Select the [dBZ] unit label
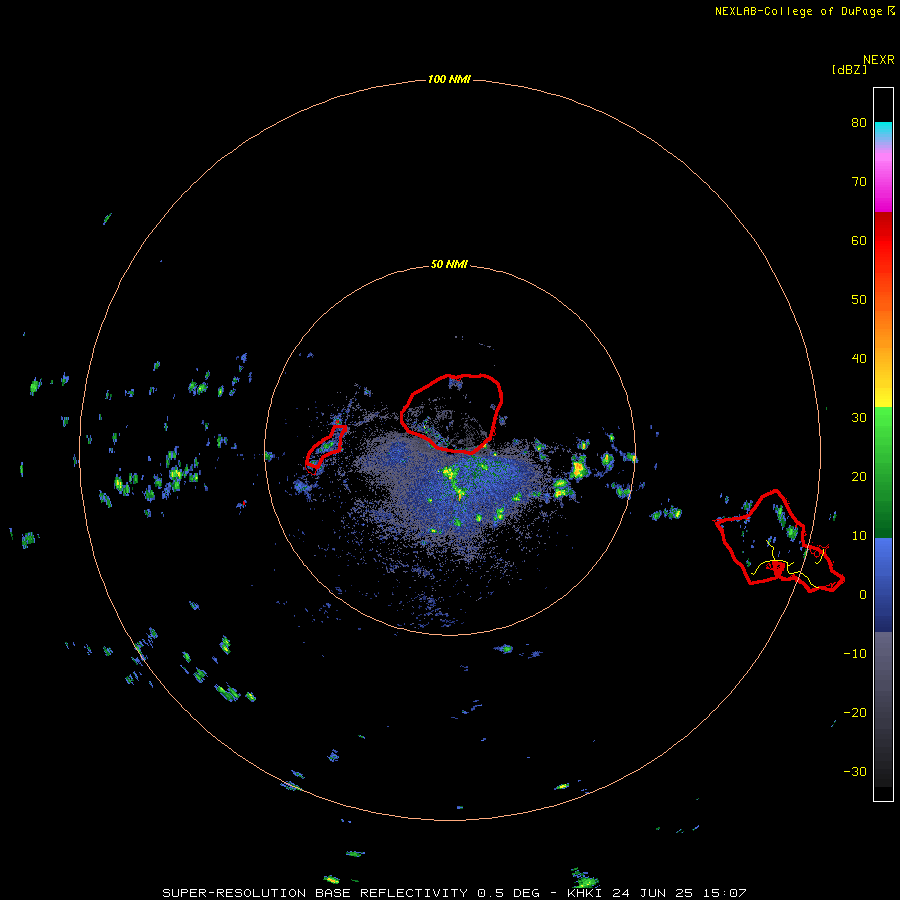 849,69
